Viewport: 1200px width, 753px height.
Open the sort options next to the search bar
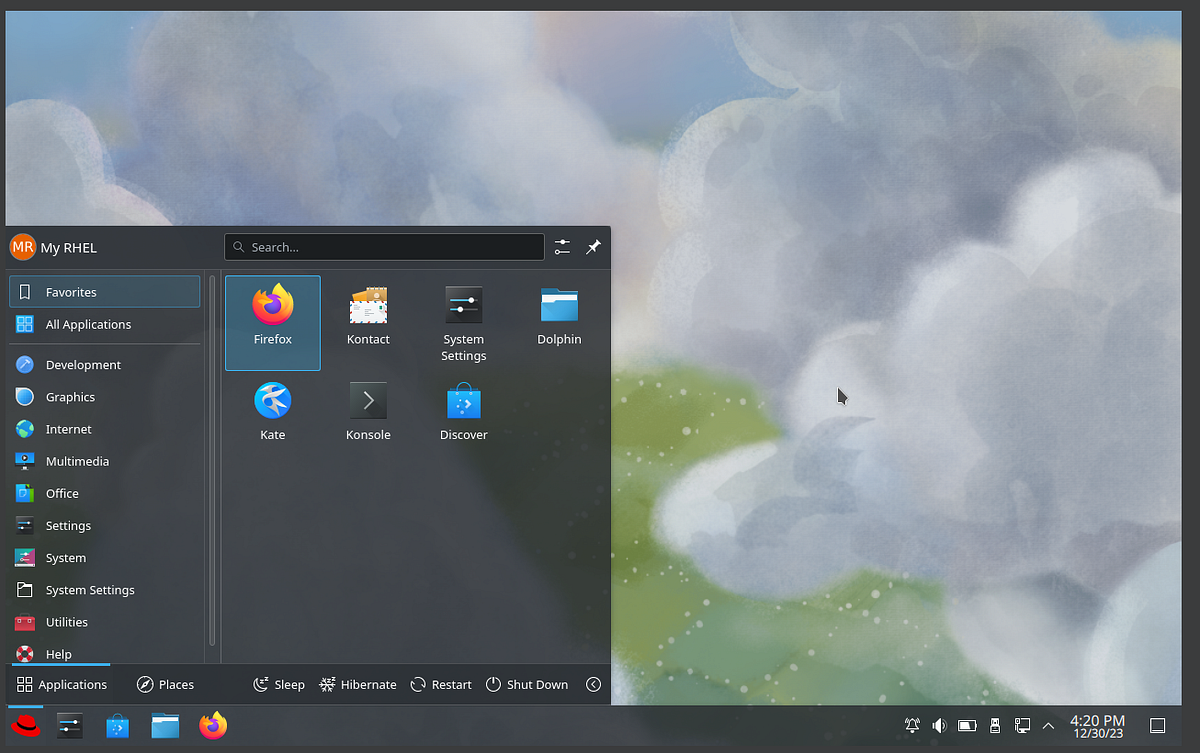pyautogui.click(x=561, y=247)
